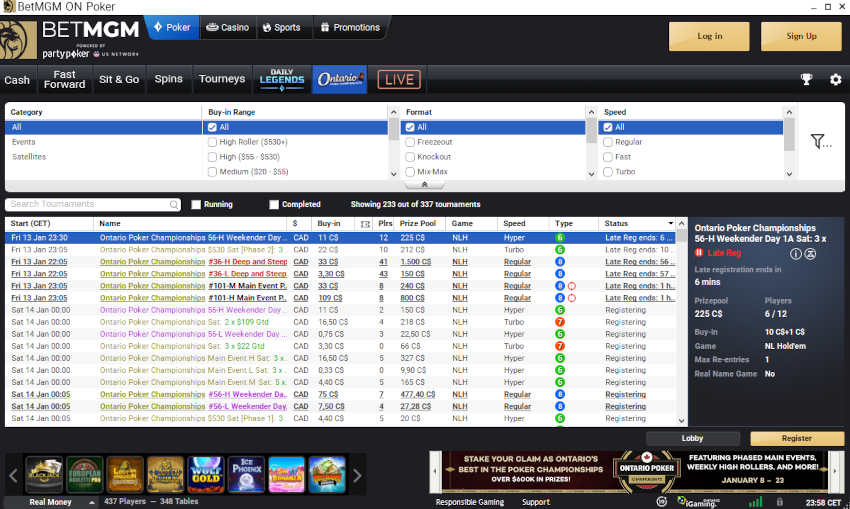The width and height of the screenshot is (850, 509).
Task: Check the Regular speed filter
Action: 608,142
